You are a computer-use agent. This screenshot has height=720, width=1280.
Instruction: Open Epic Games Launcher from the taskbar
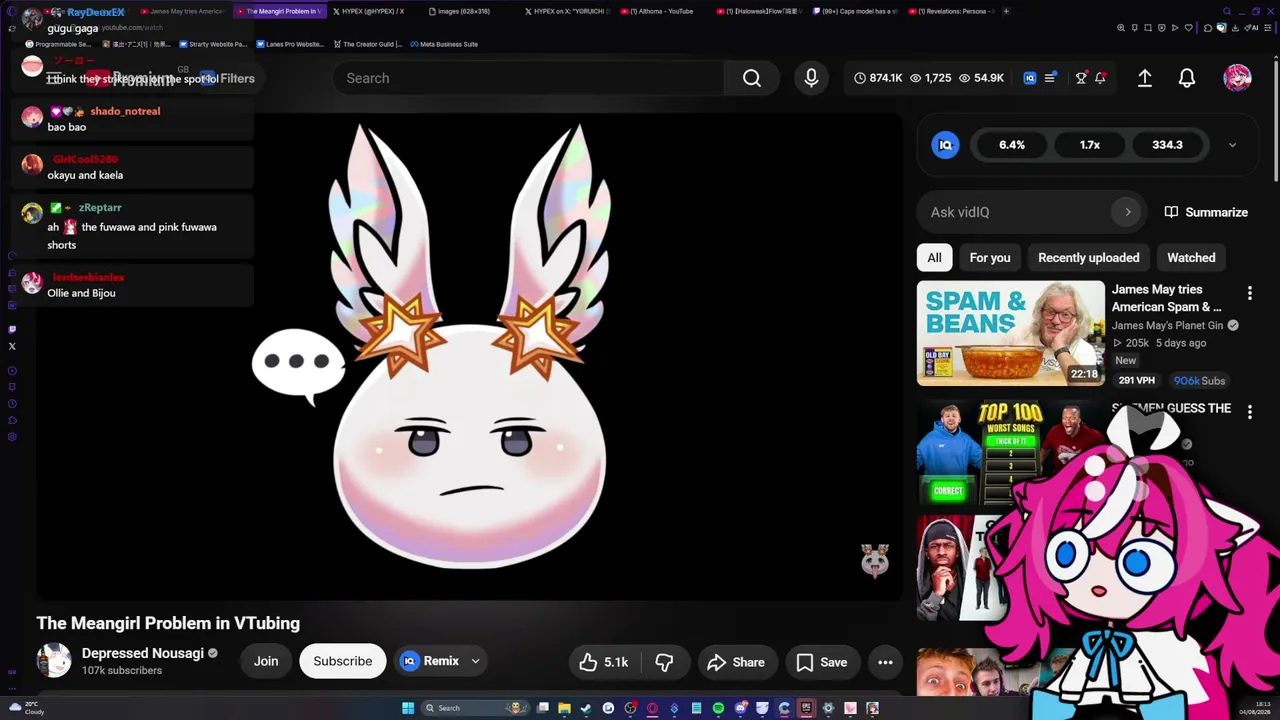[x=806, y=708]
